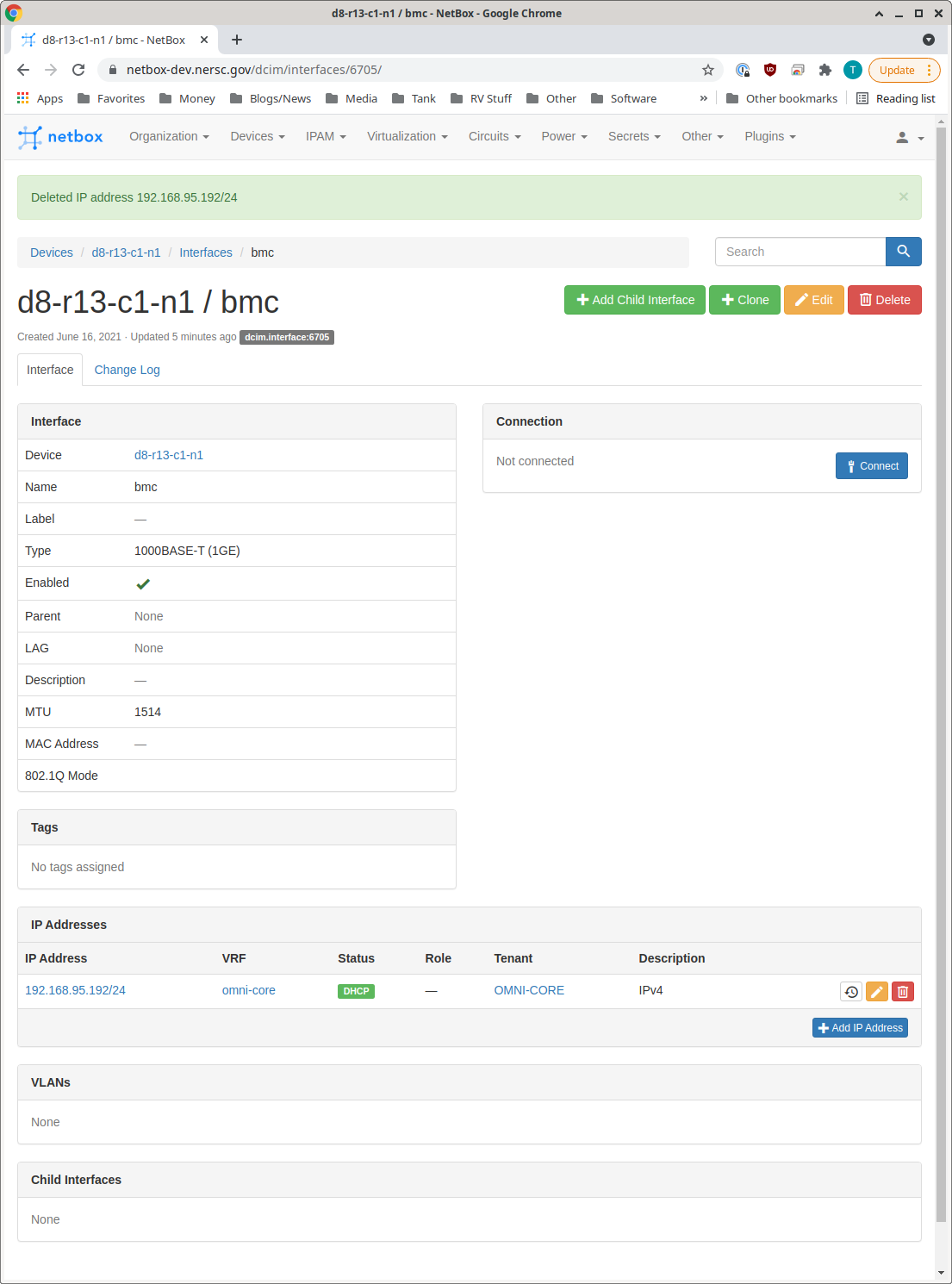Expand the IPAM menu
The height and width of the screenshot is (1284, 952).
[x=325, y=136]
